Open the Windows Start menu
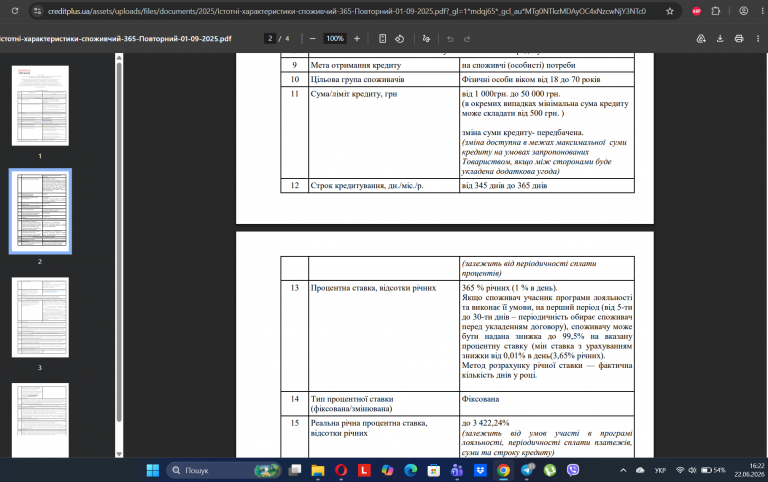 point(153,470)
